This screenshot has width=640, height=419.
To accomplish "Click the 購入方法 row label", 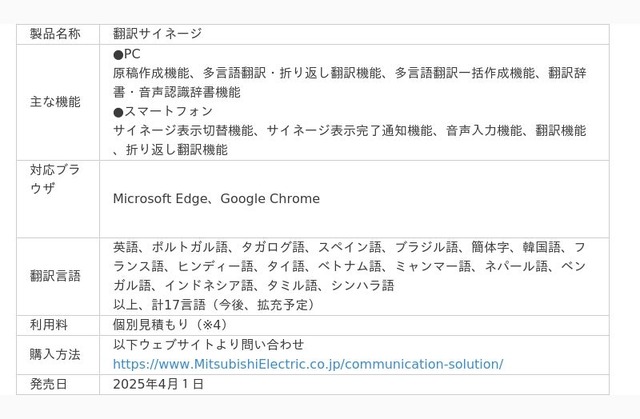I will pos(55,355).
